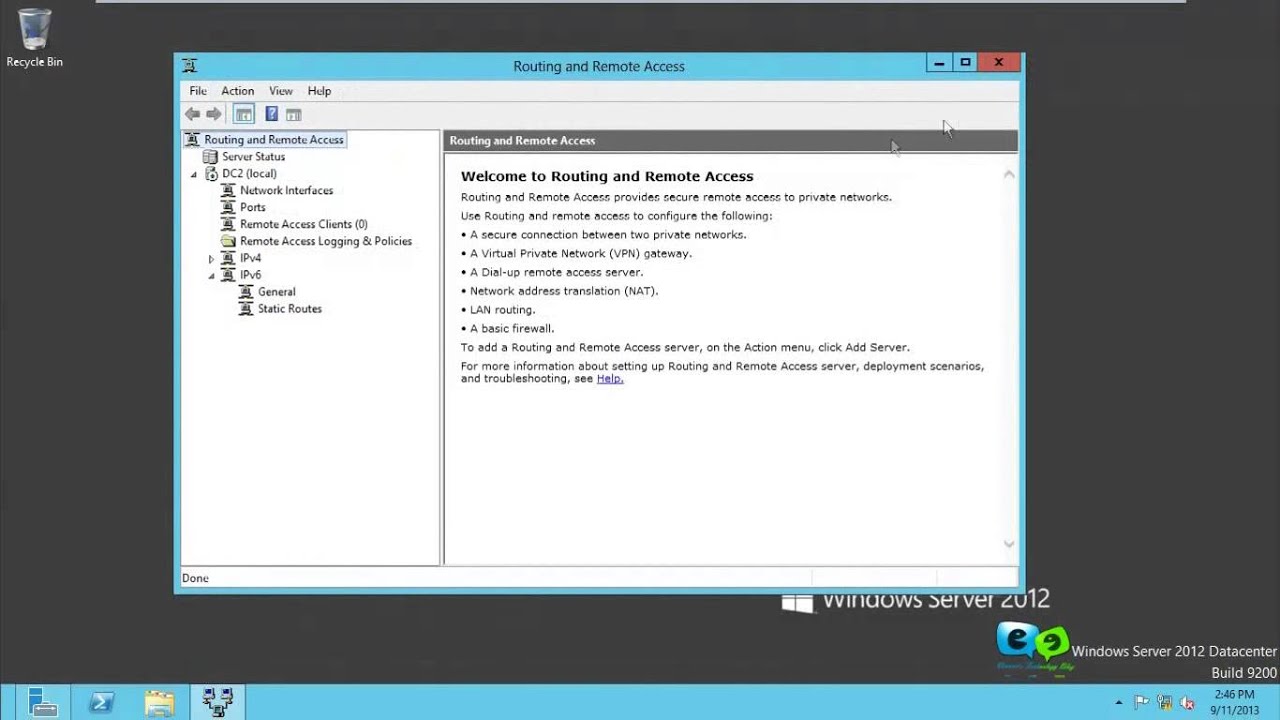
Task: Click the scroll up arrow in the welcome pane
Action: coord(1009,174)
